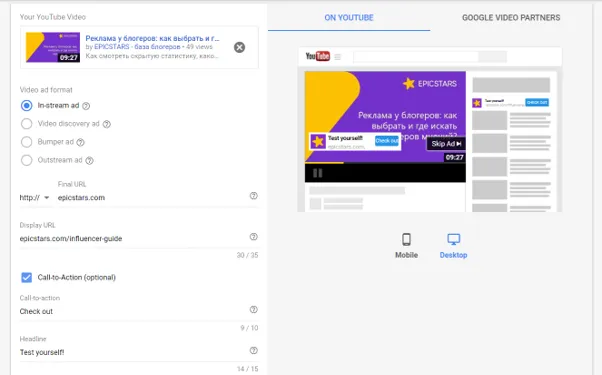
Task: Uncheck Call-to-Action (optional) checkbox
Action: click(x=26, y=277)
